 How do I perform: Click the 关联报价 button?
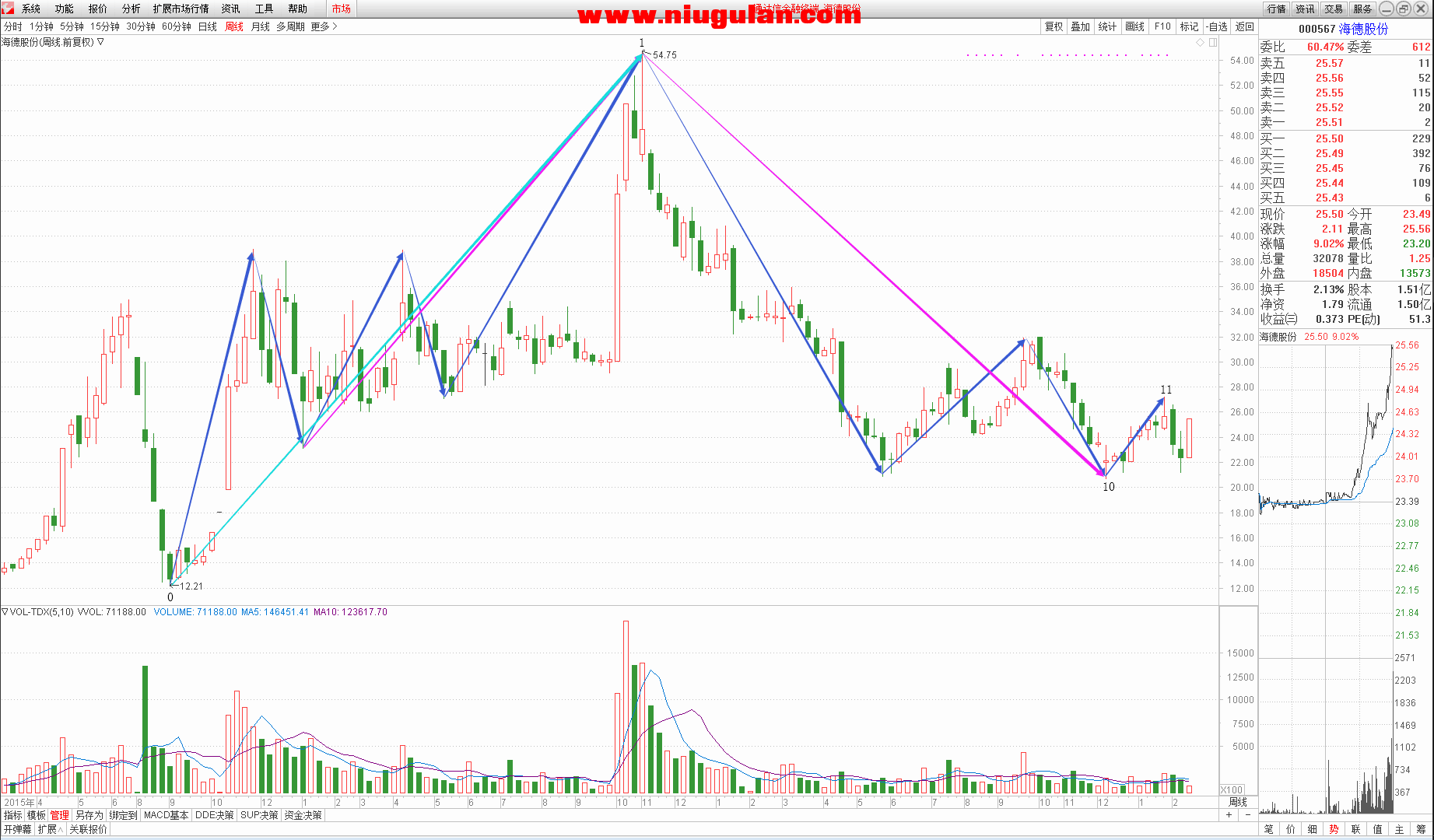(x=88, y=829)
